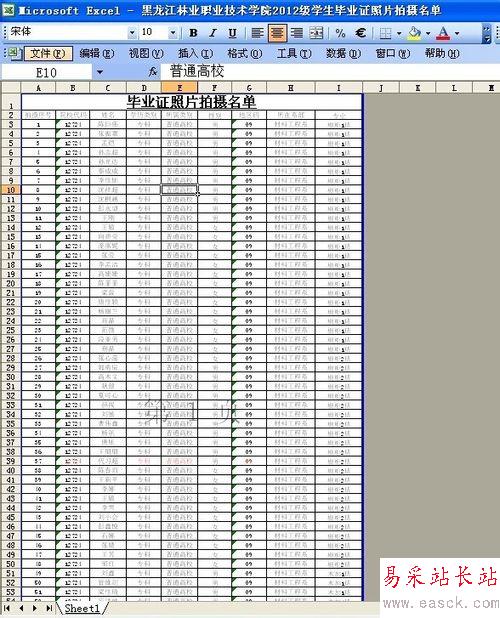The height and width of the screenshot is (618, 500).
Task: Switch to Sheet1 tab
Action: pos(82,608)
